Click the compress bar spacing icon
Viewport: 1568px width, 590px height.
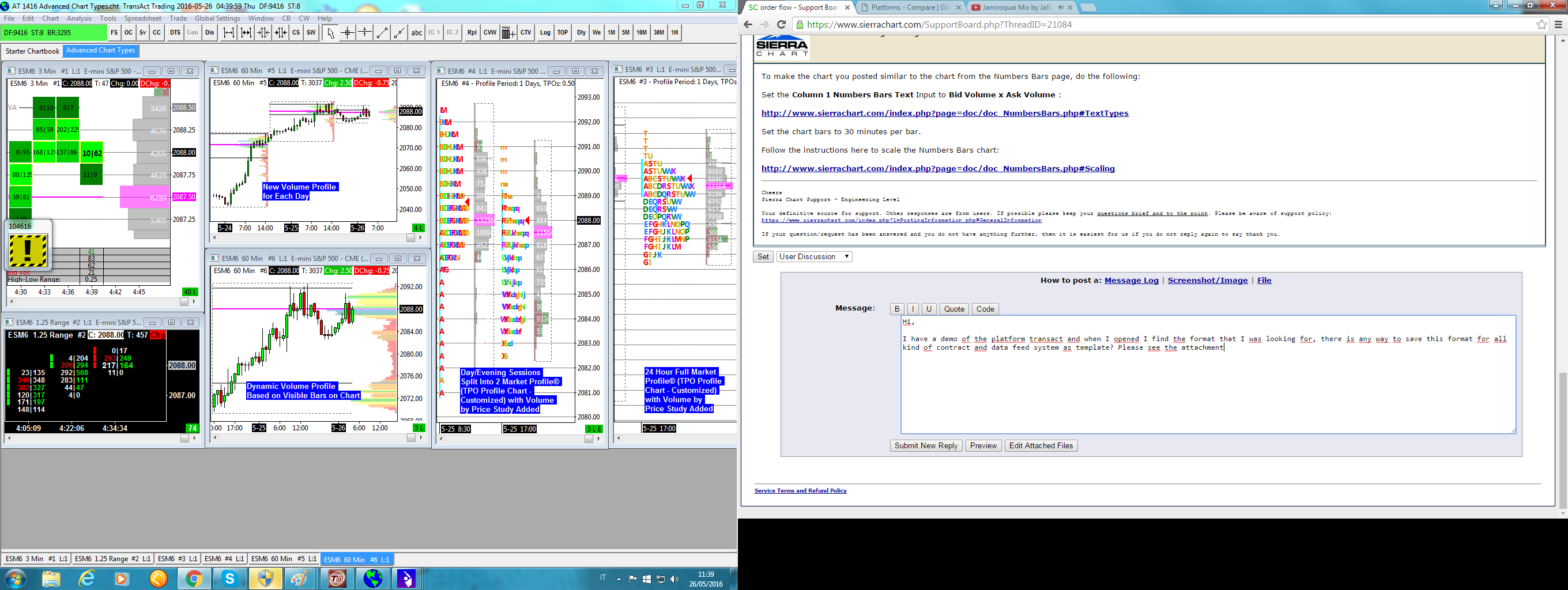tap(263, 33)
